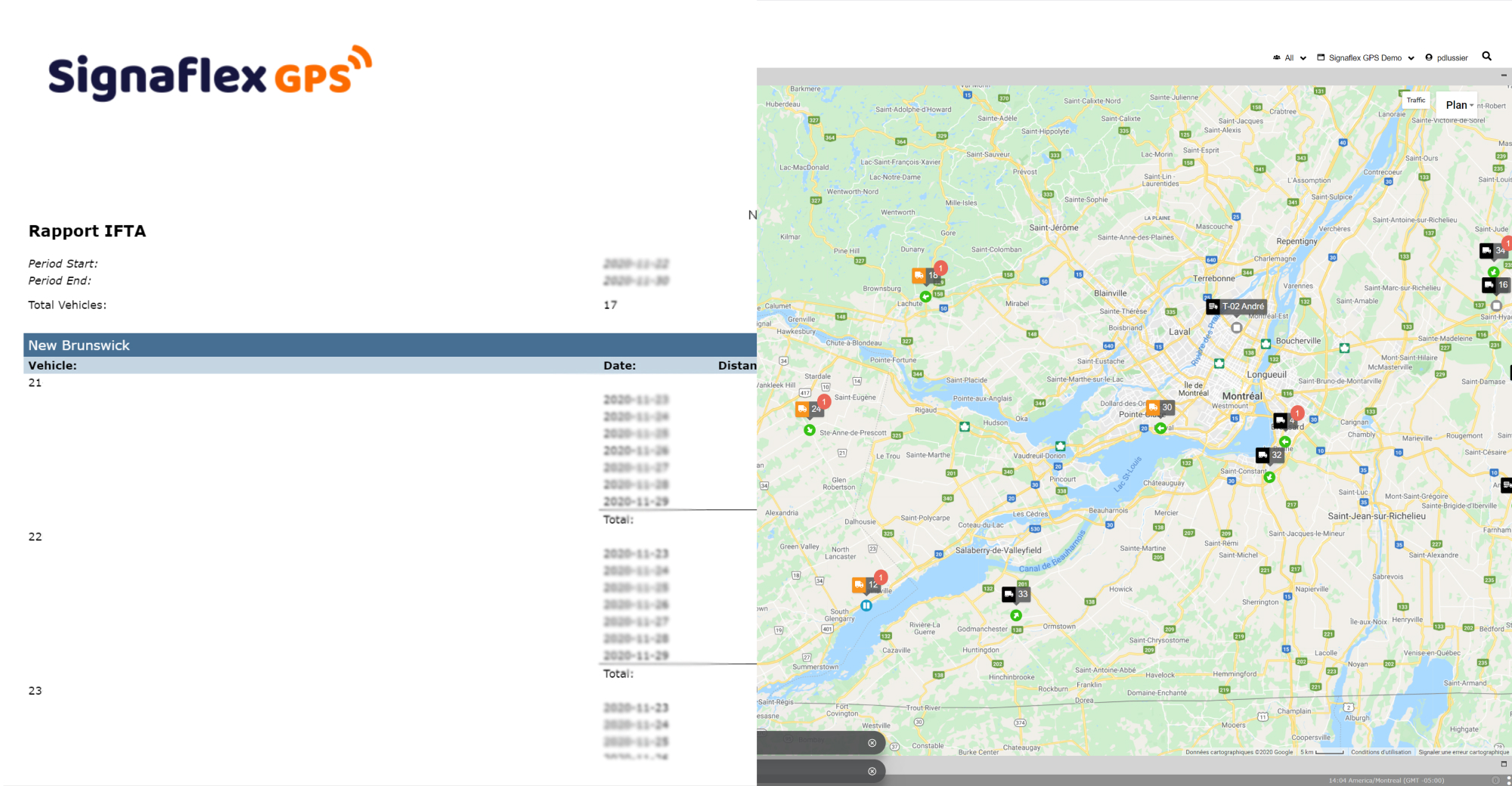This screenshot has width=1512, height=786.
Task: Click the green direction arrow under vehicle 24
Action: coord(810,430)
